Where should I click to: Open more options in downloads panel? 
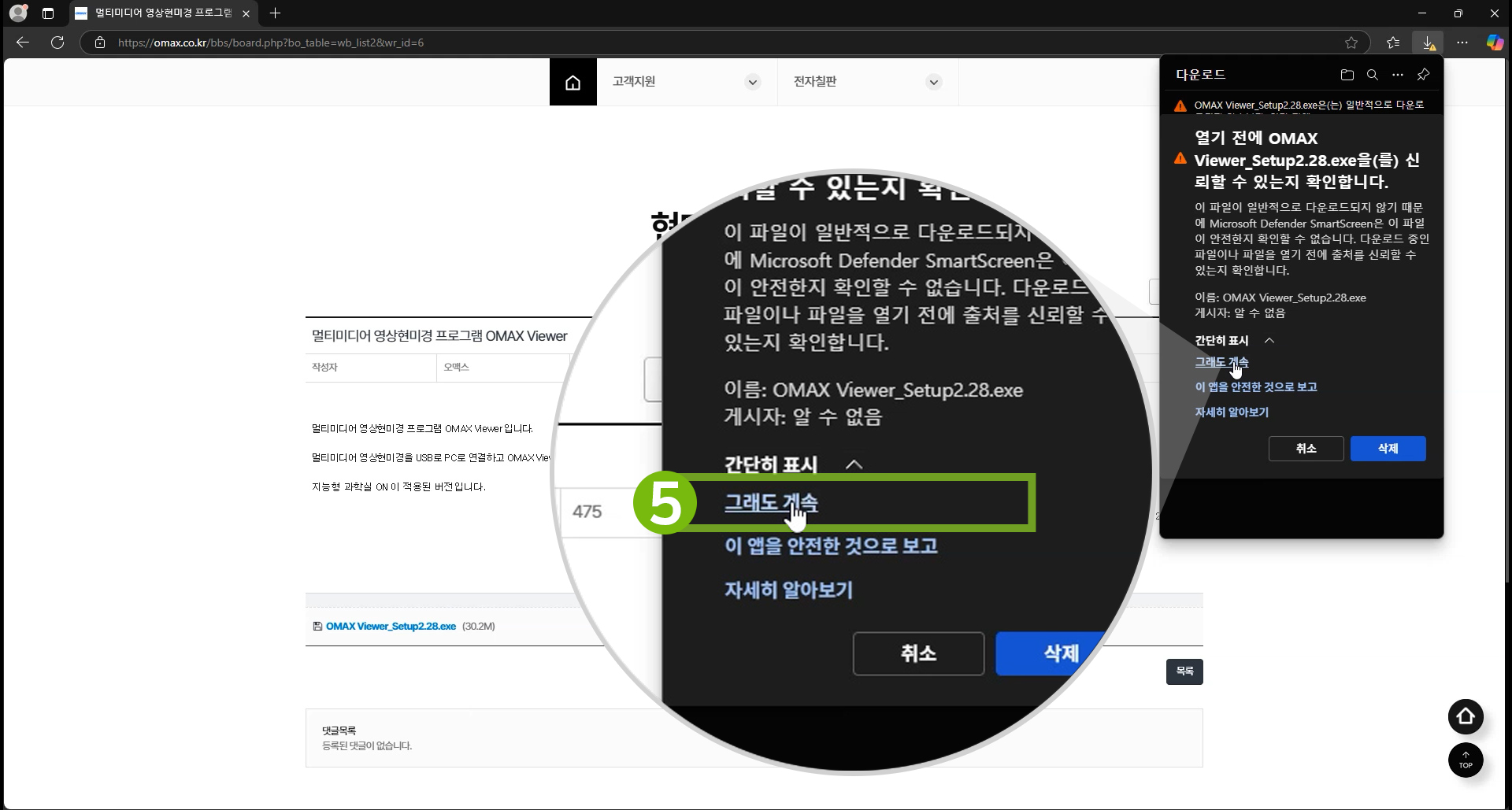pyautogui.click(x=1397, y=75)
